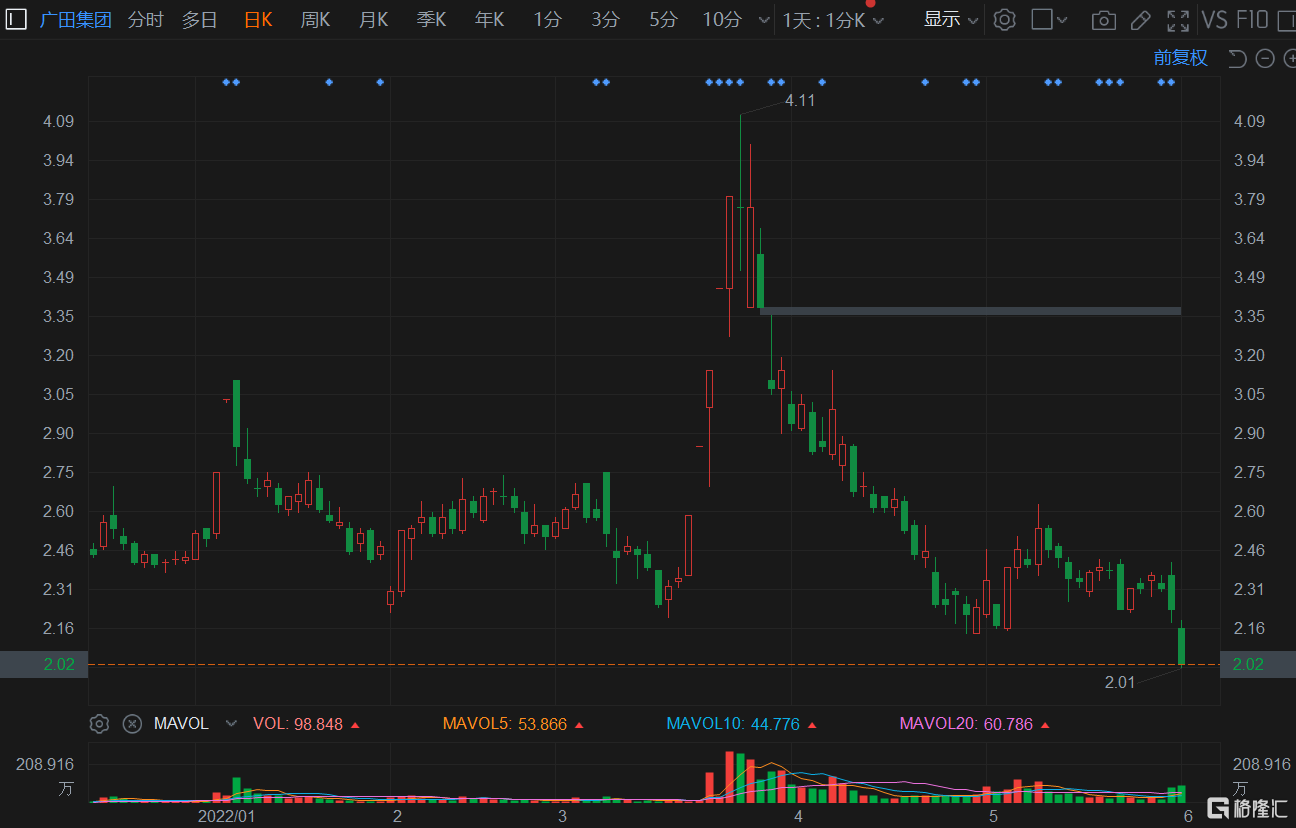Enter fullscreen chart mode

click(x=1178, y=20)
